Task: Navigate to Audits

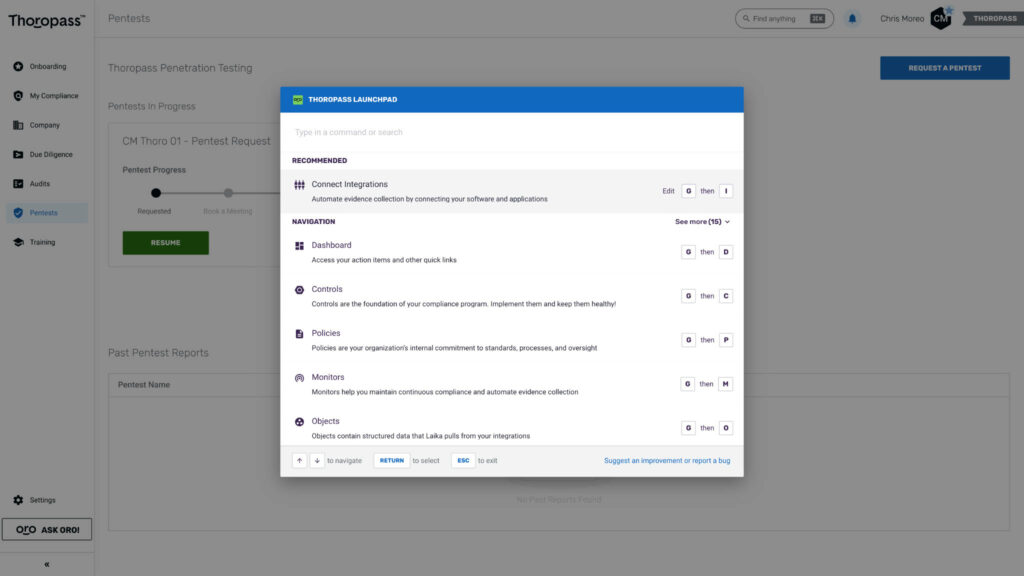Action: pos(46,184)
